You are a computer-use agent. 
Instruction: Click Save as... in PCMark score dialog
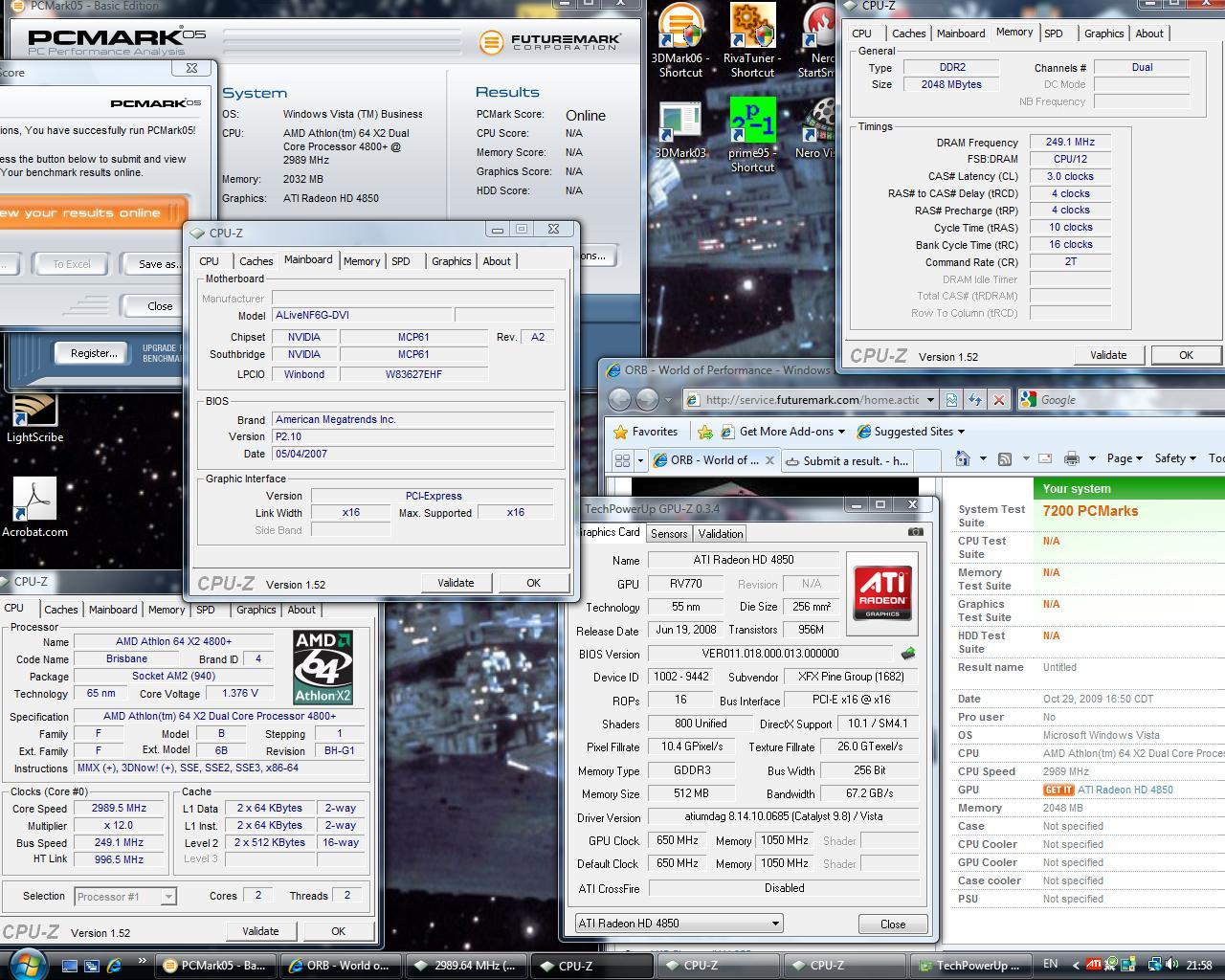click(x=156, y=264)
